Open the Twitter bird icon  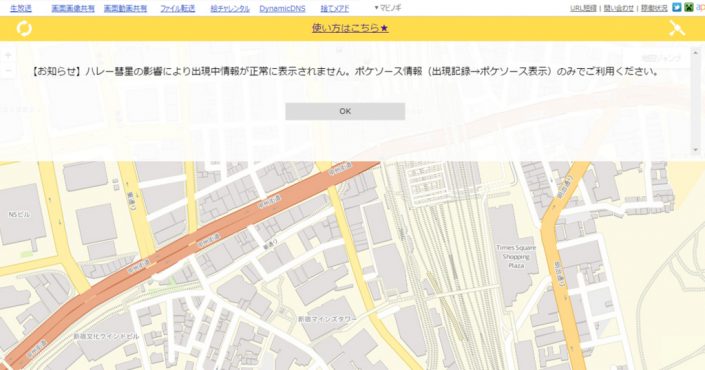pyautogui.click(x=677, y=7)
